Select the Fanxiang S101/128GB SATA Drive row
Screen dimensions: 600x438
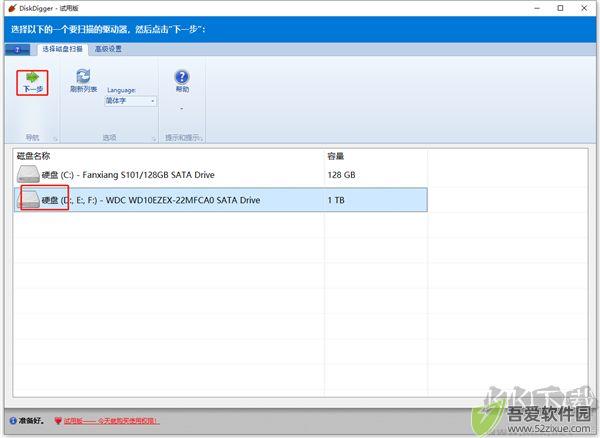click(x=220, y=175)
